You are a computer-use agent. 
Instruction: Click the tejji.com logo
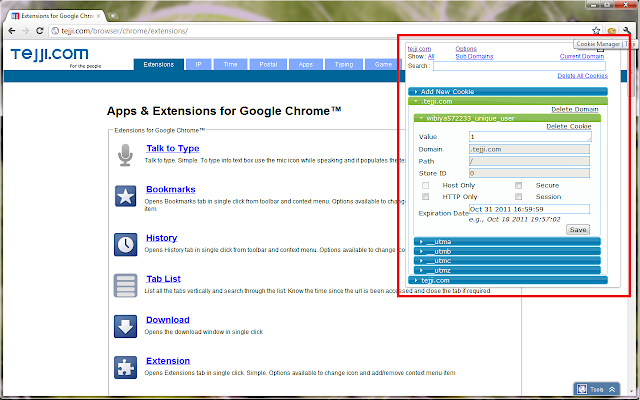[x=49, y=55]
